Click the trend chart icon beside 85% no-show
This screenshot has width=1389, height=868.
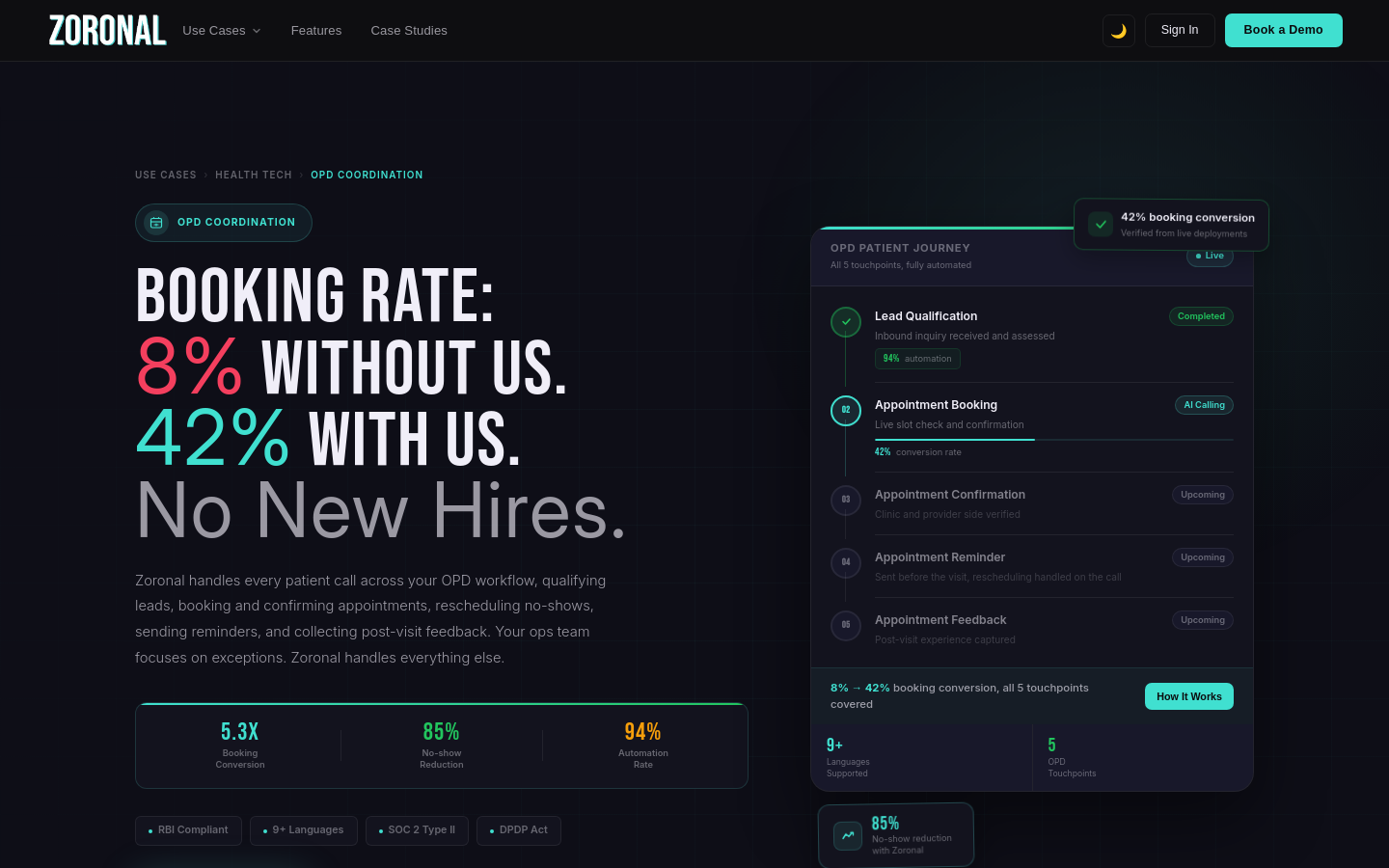[x=848, y=836]
